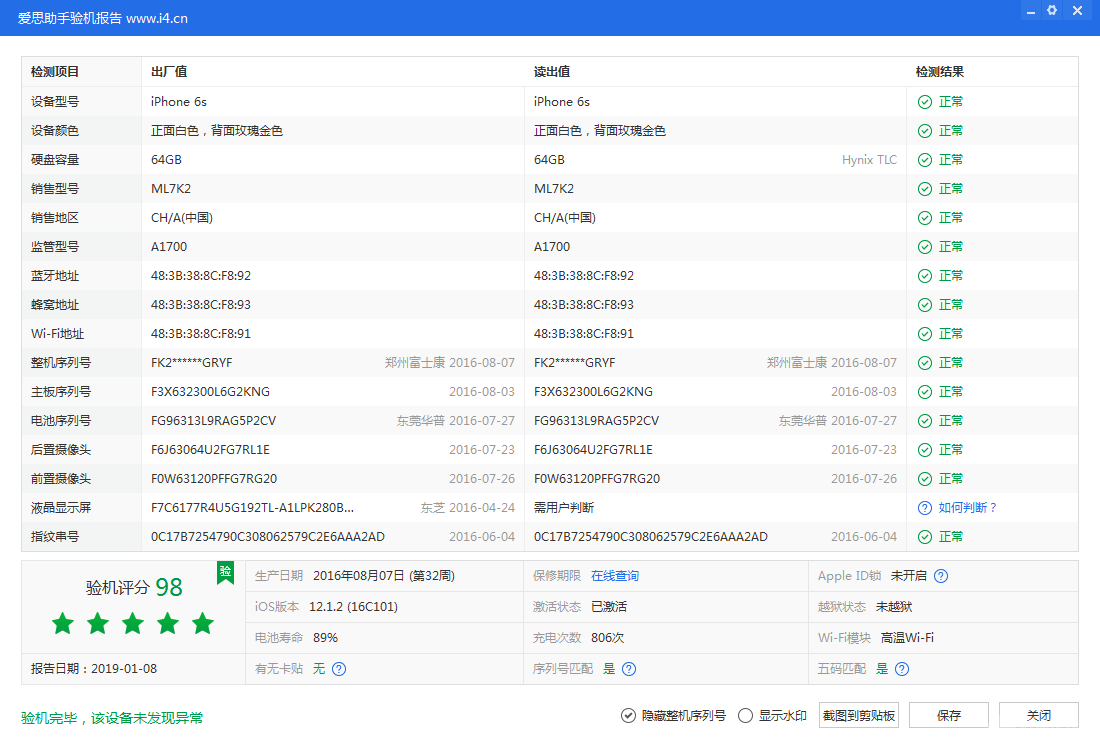Click the 截图到剪贴板 button
The image size is (1100, 749).
(x=859, y=715)
